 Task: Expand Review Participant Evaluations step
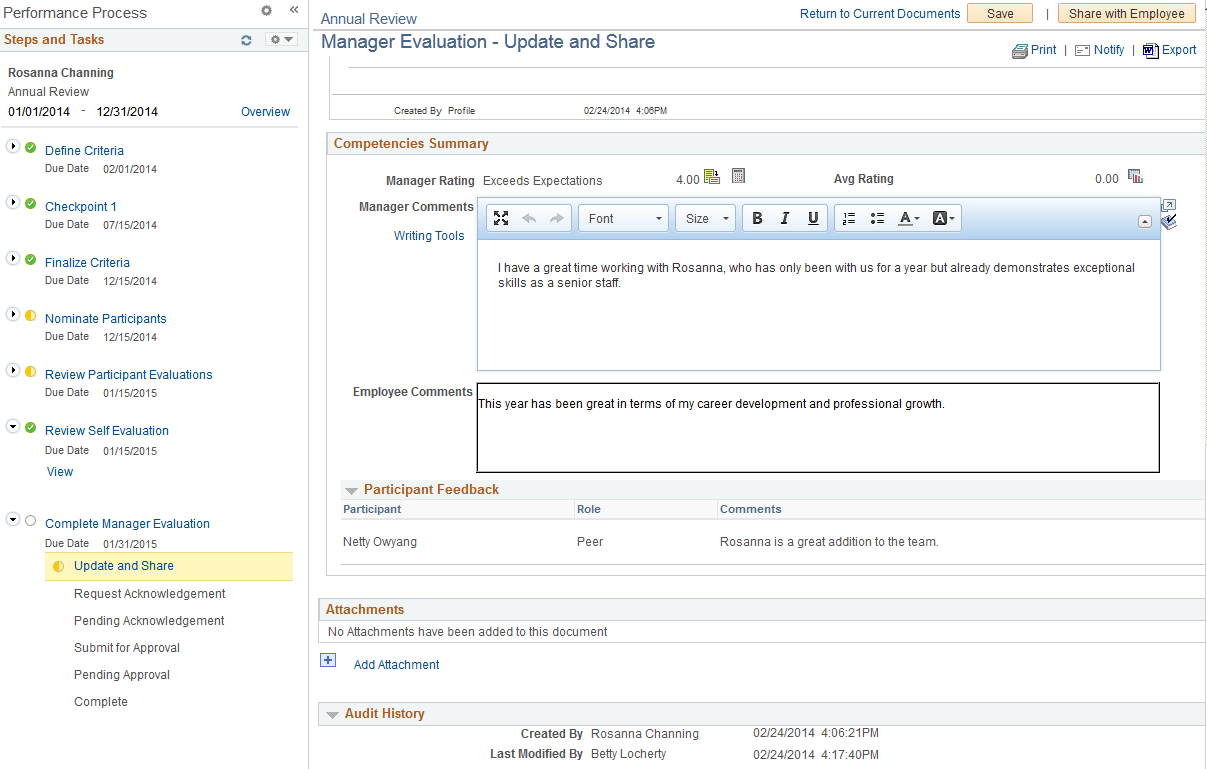point(13,371)
